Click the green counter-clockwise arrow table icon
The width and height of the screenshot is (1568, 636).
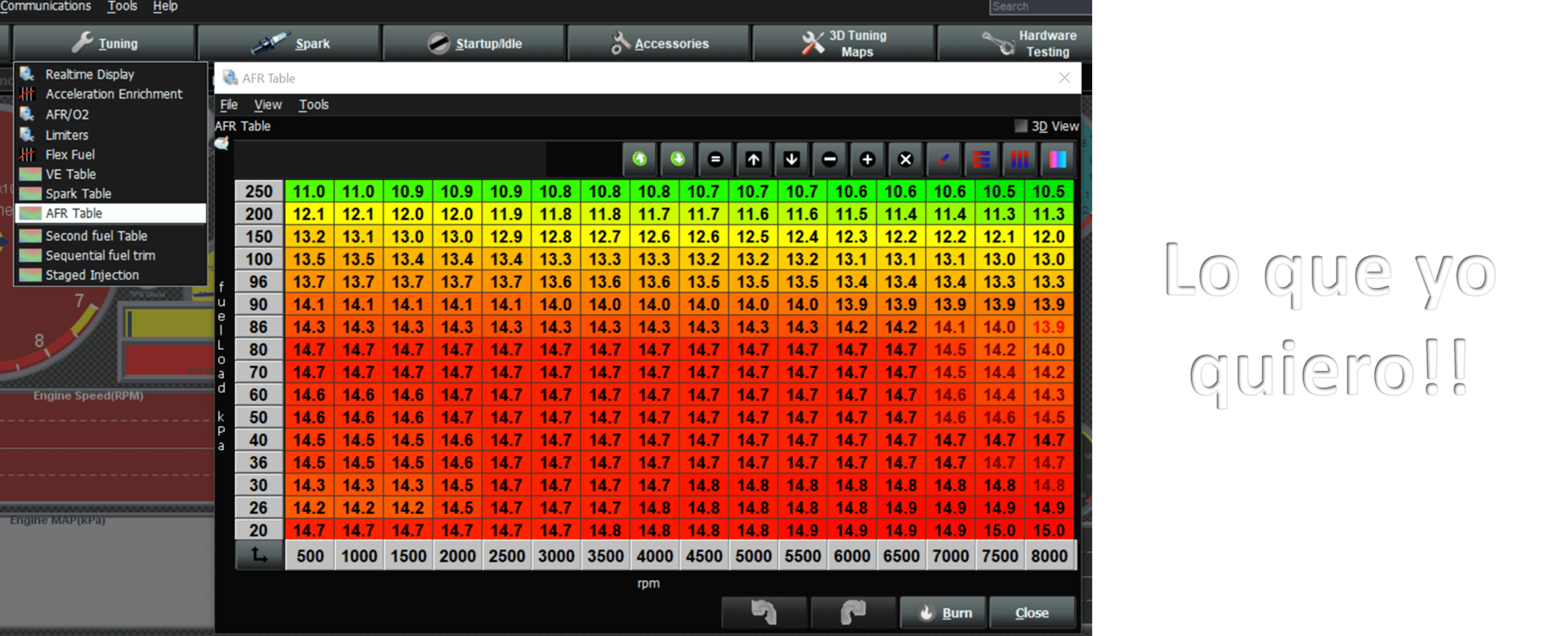click(639, 159)
